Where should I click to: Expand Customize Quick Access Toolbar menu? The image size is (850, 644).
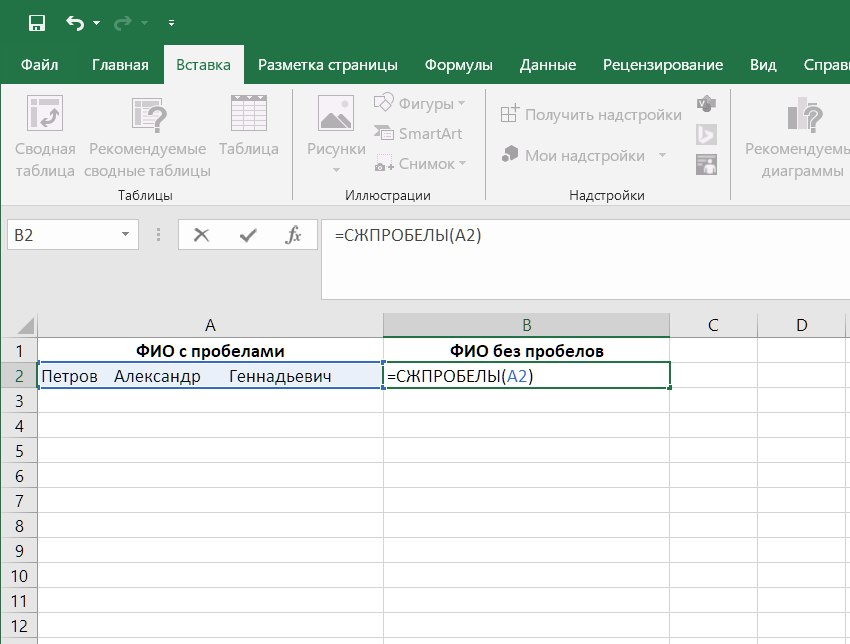click(x=171, y=22)
